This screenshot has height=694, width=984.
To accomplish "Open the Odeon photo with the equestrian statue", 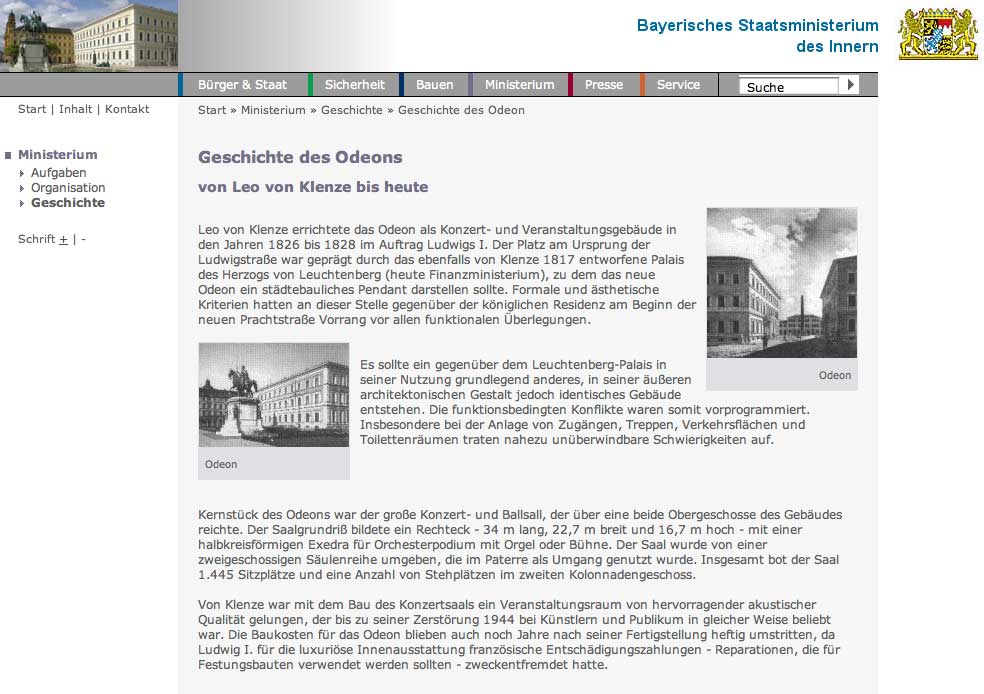I will point(273,395).
